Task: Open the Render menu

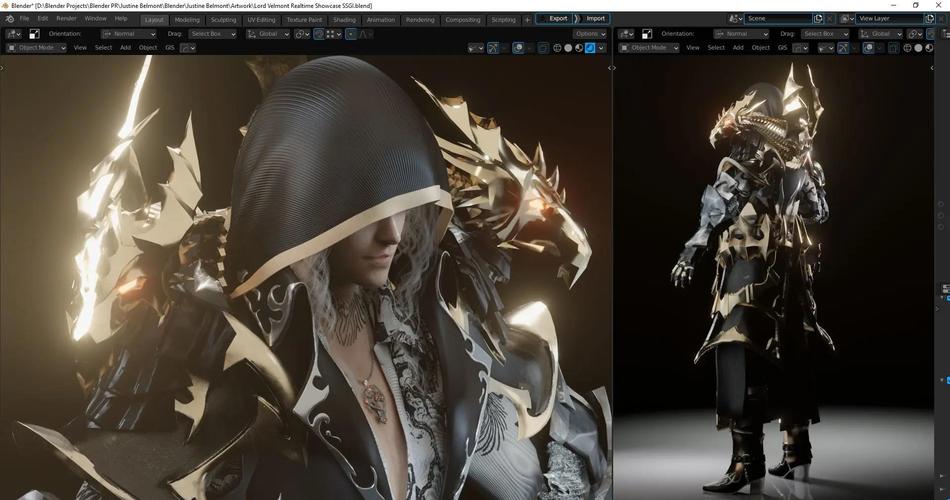Action: pos(66,19)
